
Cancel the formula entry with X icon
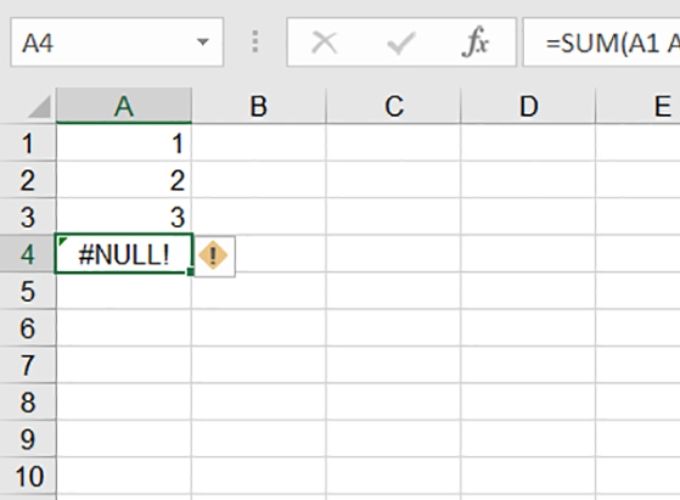324,42
